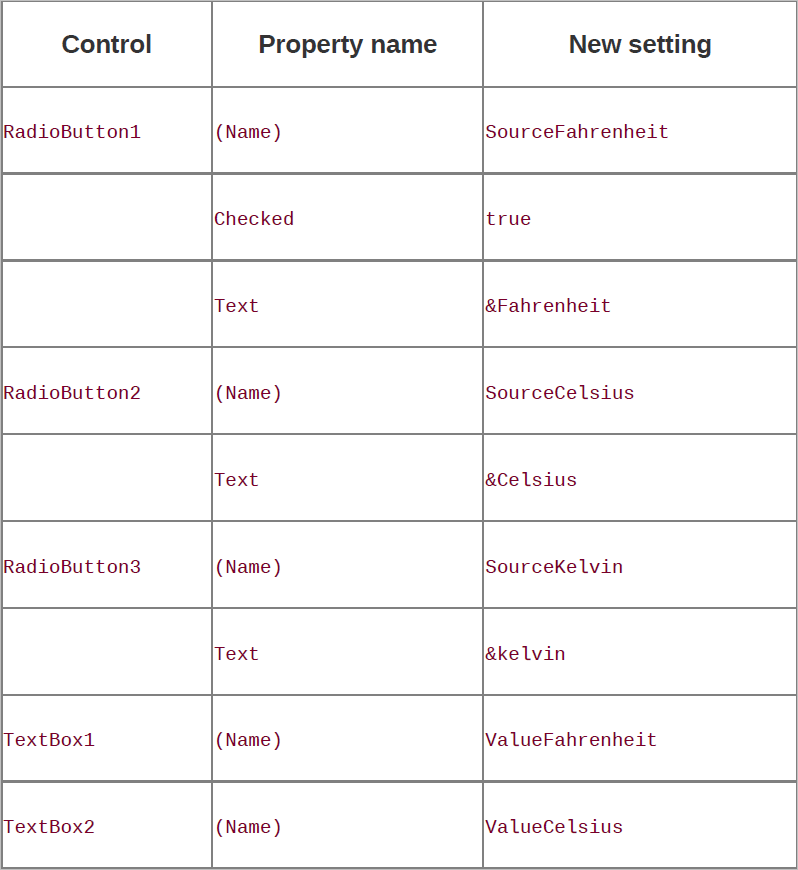The width and height of the screenshot is (798, 870).
Task: Click the &Celsius text value
Action: (x=531, y=479)
